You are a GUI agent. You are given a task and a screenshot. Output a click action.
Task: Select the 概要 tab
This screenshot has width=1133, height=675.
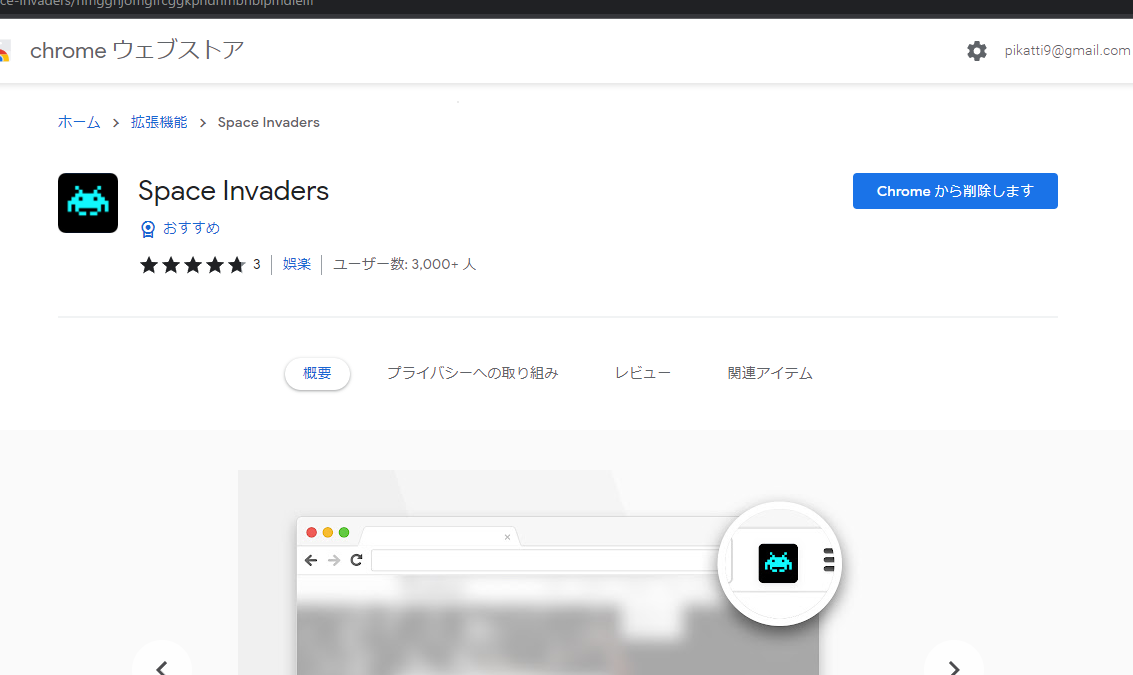(317, 373)
